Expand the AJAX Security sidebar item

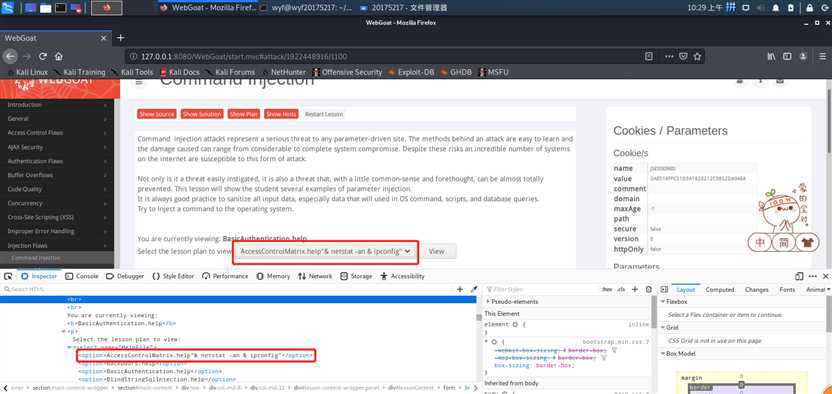[x=57, y=147]
